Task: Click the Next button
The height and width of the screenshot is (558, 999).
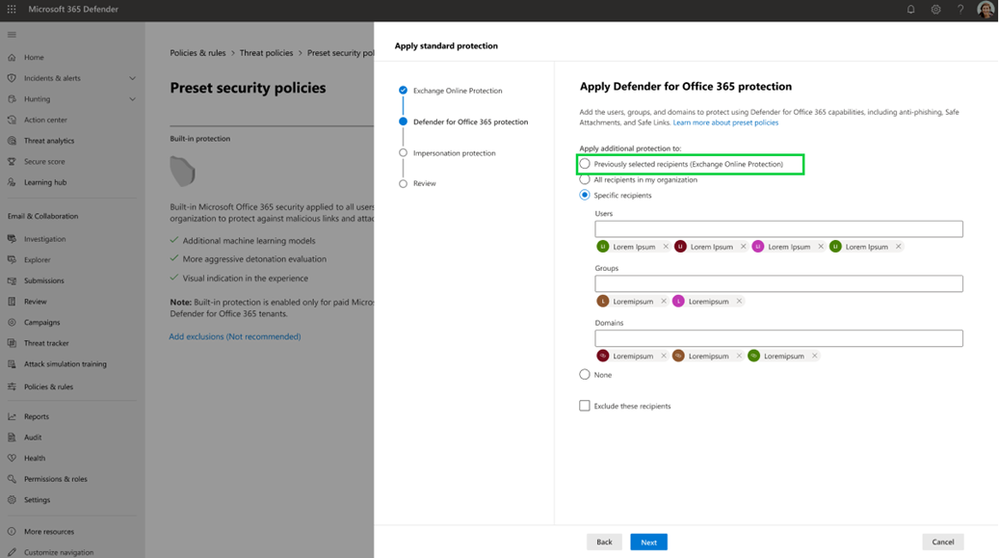Action: tap(649, 542)
